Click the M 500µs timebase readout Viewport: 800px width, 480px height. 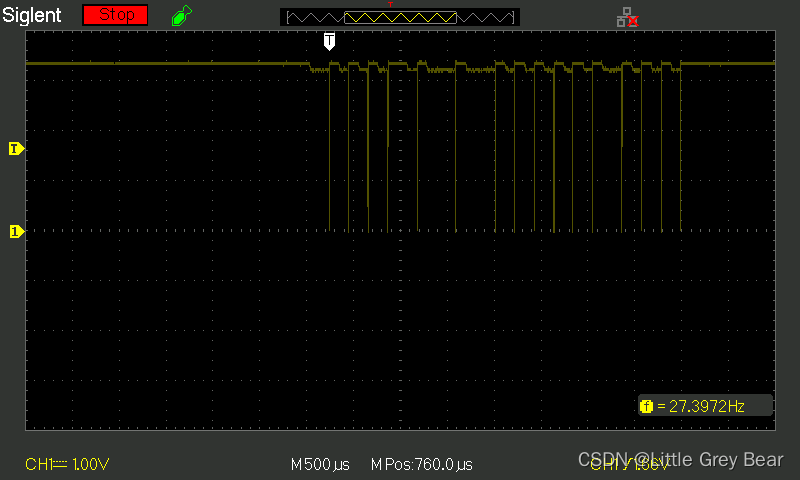pyautogui.click(x=320, y=465)
